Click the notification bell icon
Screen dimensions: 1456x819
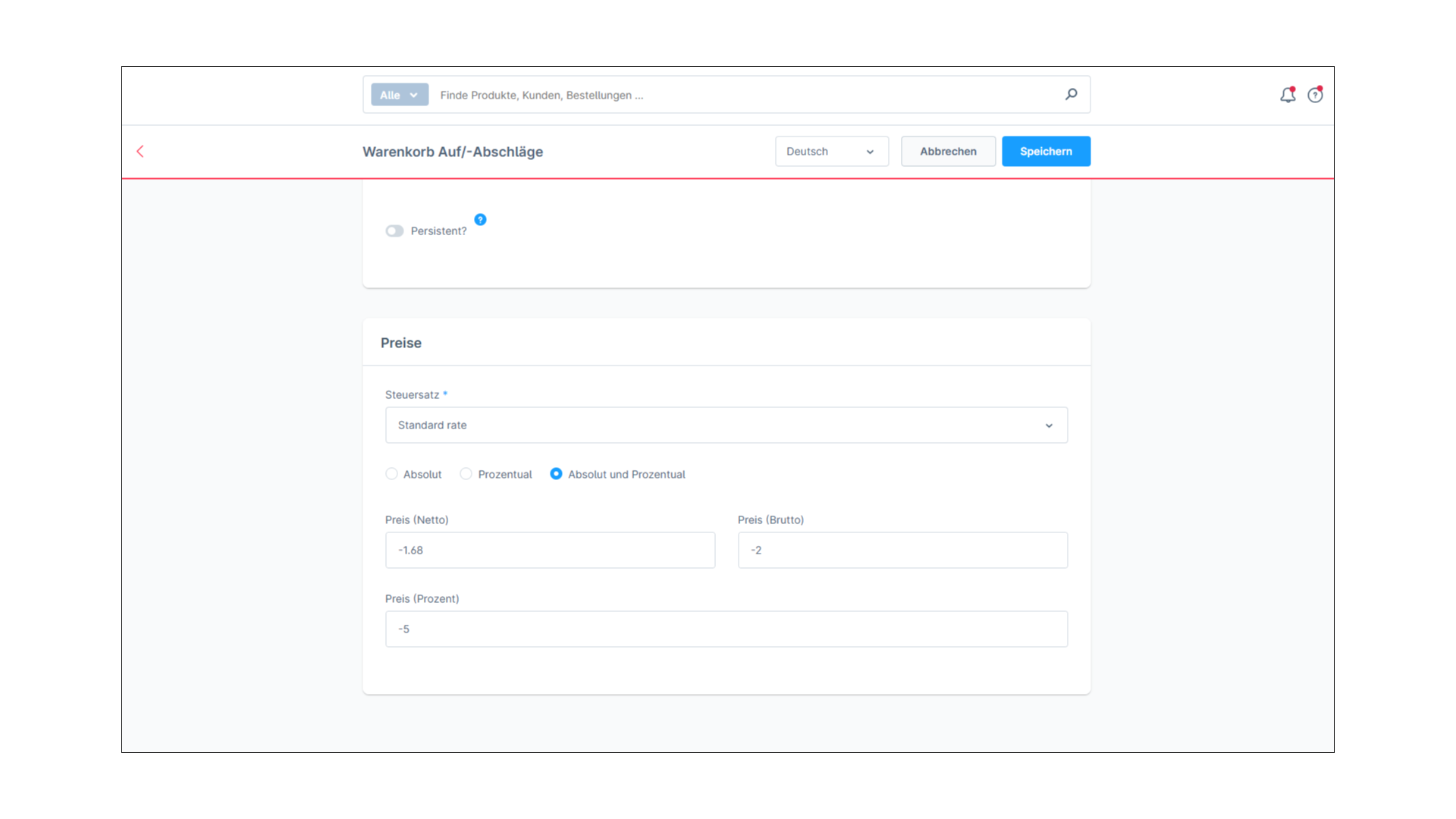[x=1287, y=95]
